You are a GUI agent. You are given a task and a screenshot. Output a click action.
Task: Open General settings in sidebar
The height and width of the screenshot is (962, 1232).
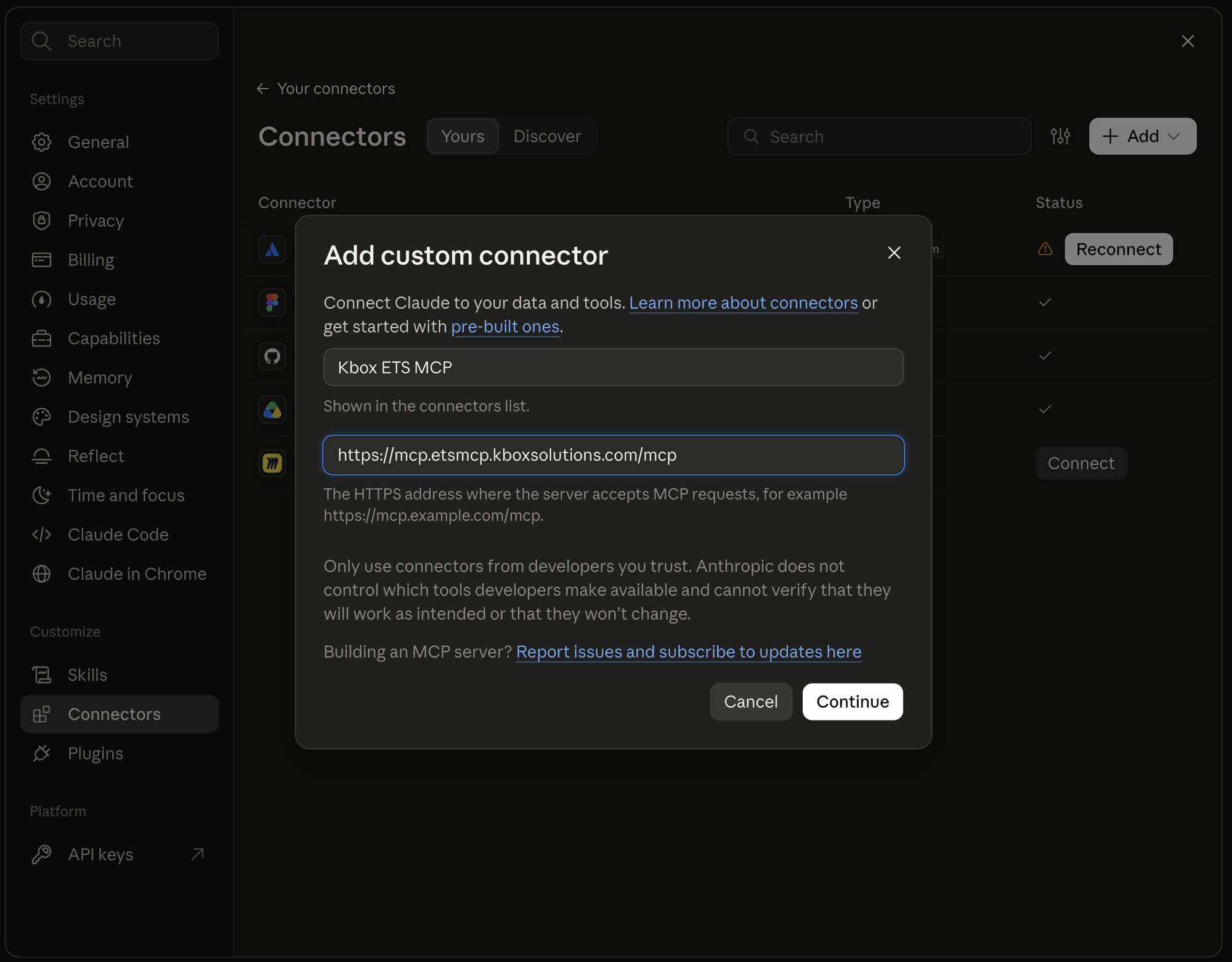pyautogui.click(x=119, y=142)
